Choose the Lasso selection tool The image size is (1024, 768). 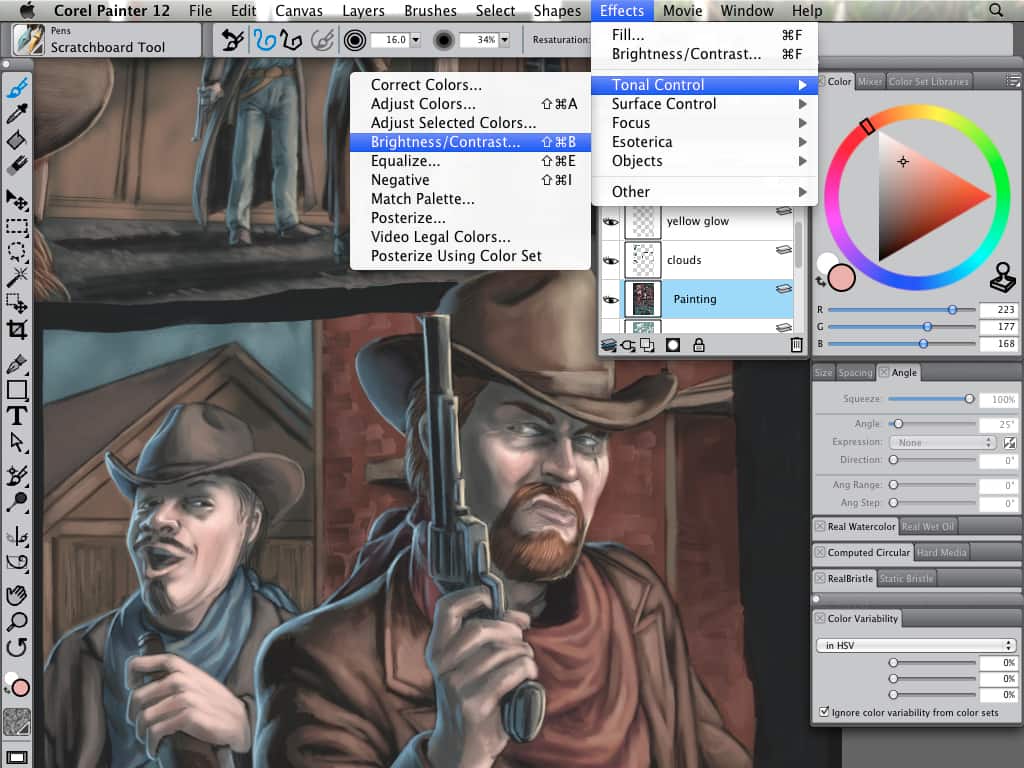point(17,252)
